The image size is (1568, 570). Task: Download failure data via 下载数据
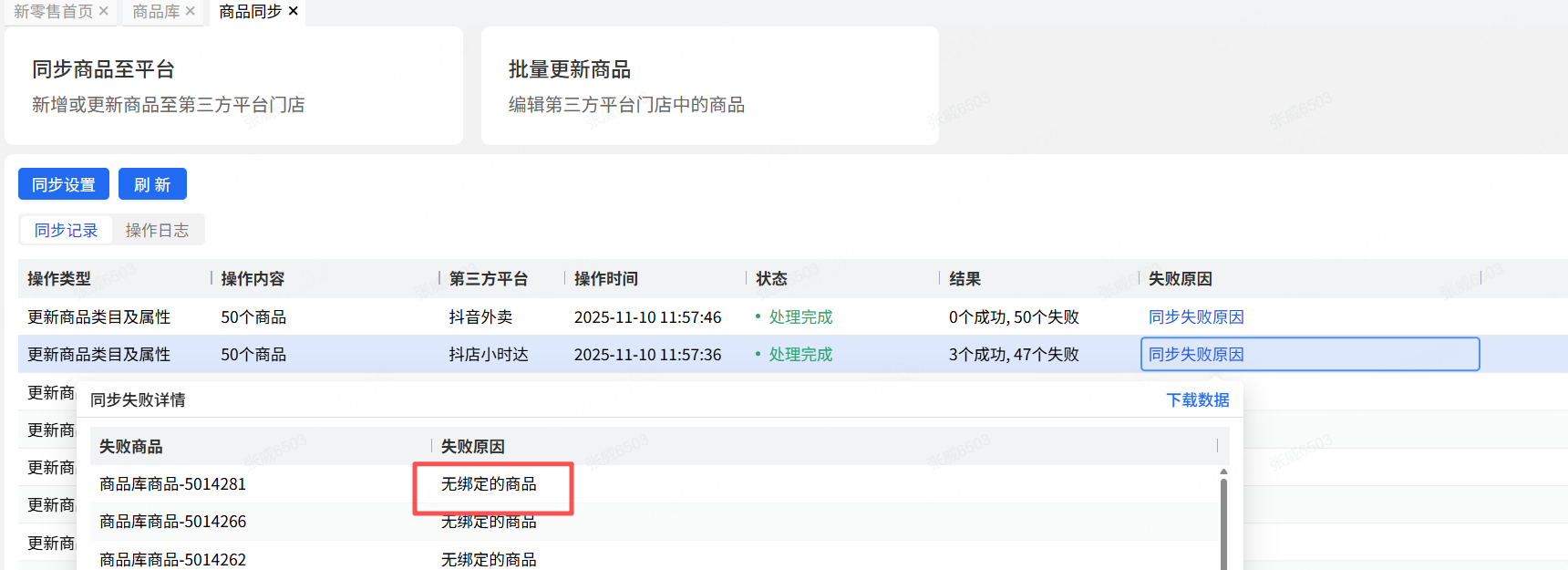pyautogui.click(x=1198, y=400)
